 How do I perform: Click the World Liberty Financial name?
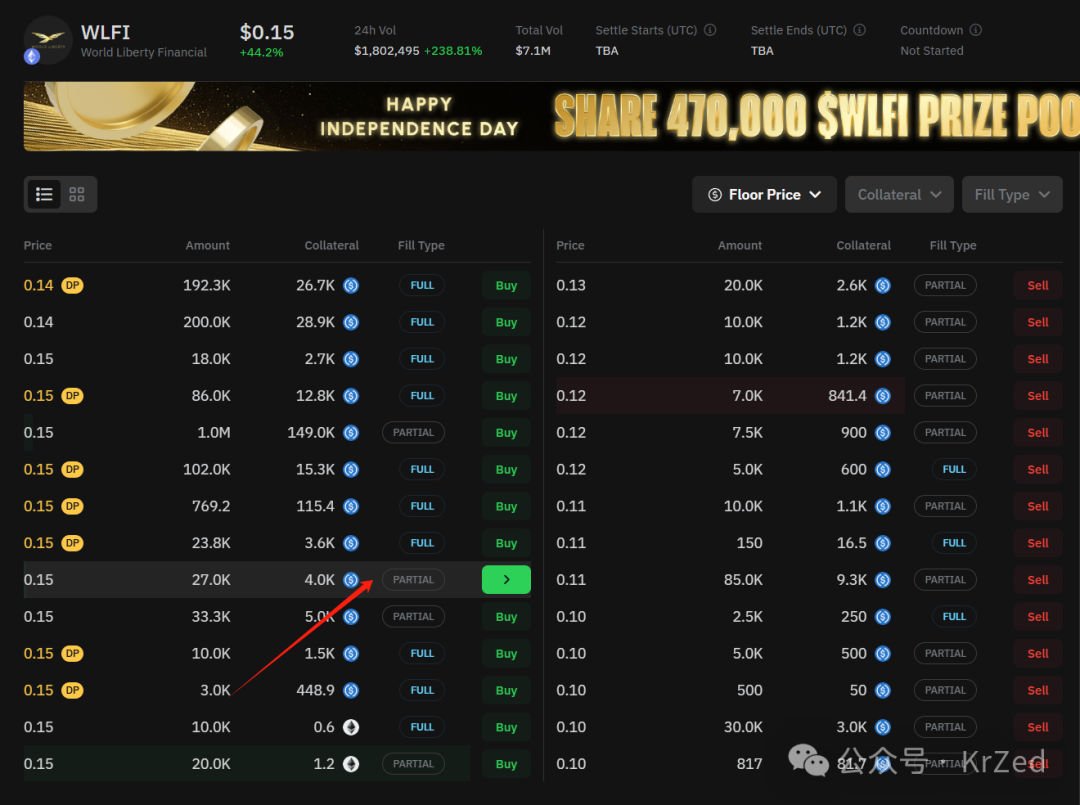pyautogui.click(x=143, y=52)
